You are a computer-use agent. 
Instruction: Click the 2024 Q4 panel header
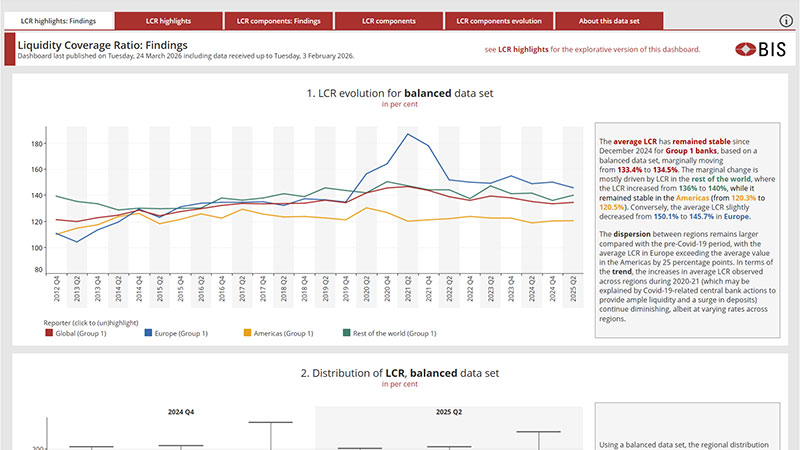point(181,412)
